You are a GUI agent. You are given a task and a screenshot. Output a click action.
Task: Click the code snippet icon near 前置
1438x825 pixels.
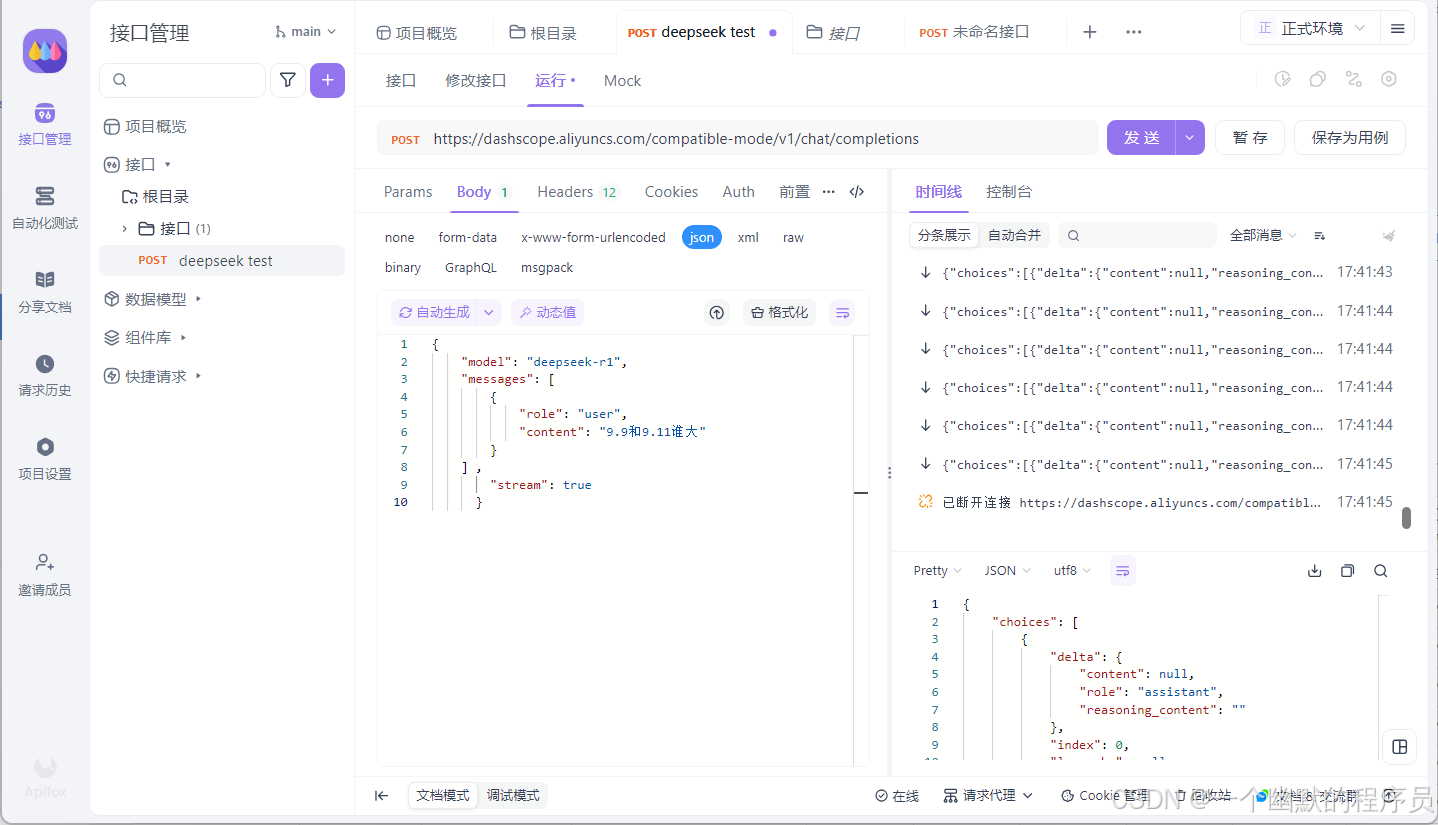tap(857, 192)
